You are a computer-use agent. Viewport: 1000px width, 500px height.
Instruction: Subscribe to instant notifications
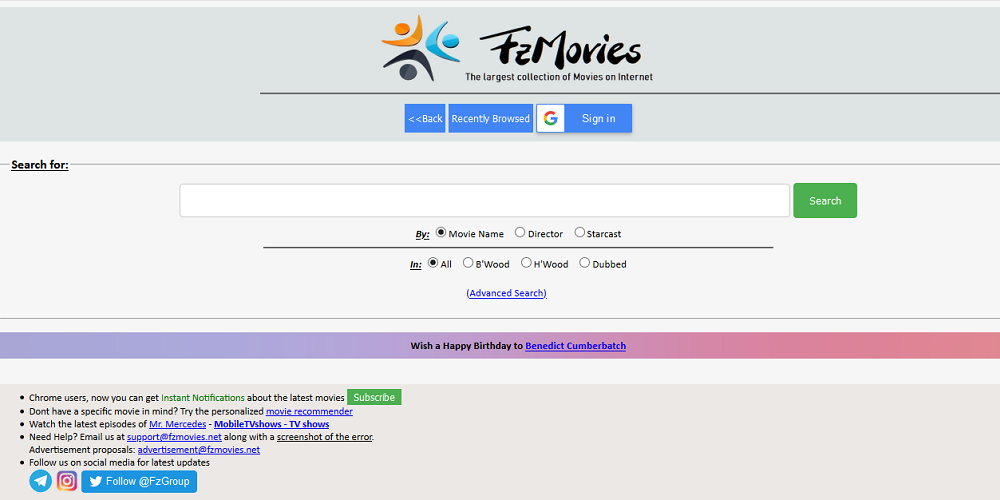[x=374, y=397]
